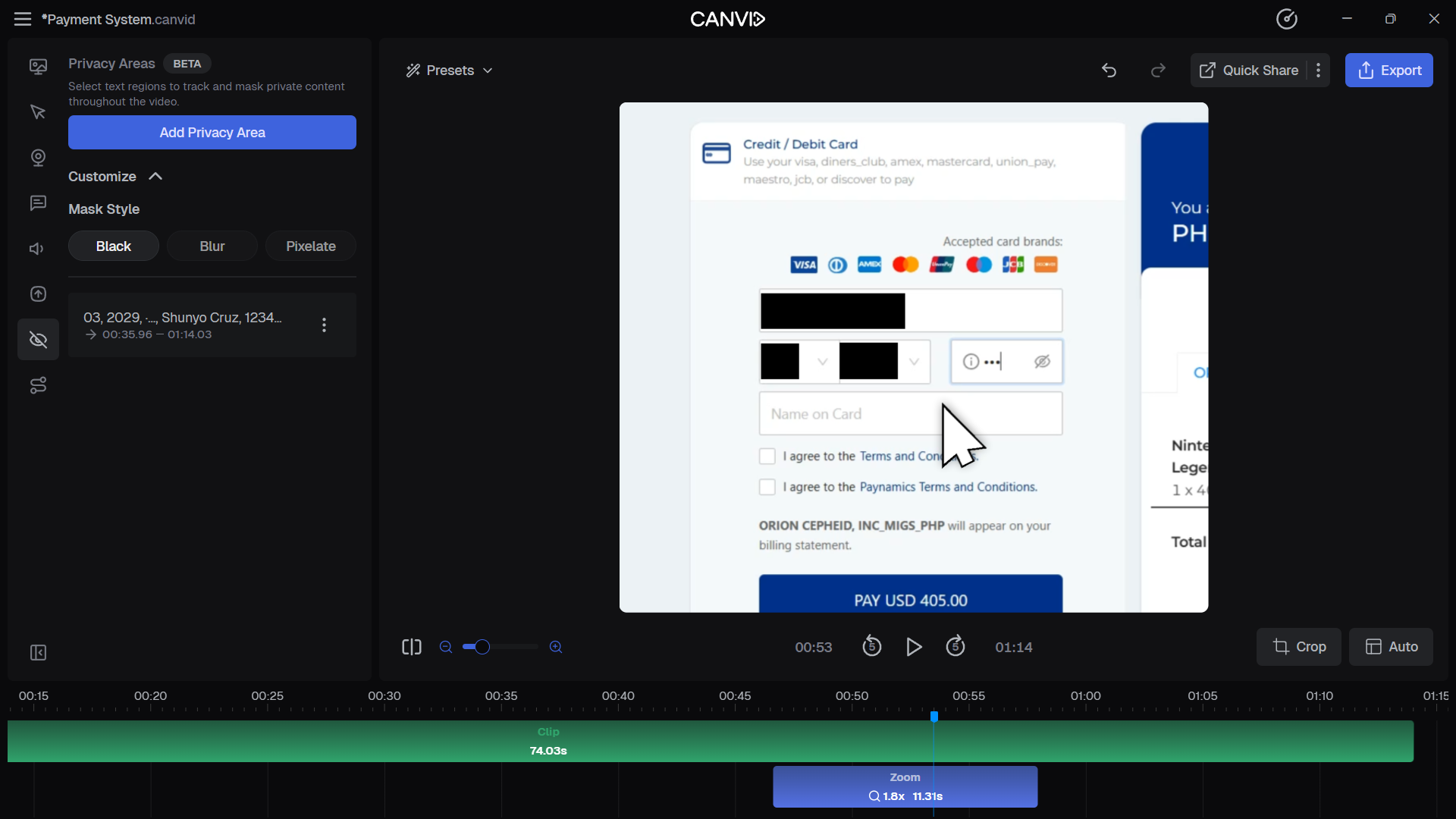The height and width of the screenshot is (819, 1456).
Task: Click the Visa card brand logo
Action: pos(804,265)
